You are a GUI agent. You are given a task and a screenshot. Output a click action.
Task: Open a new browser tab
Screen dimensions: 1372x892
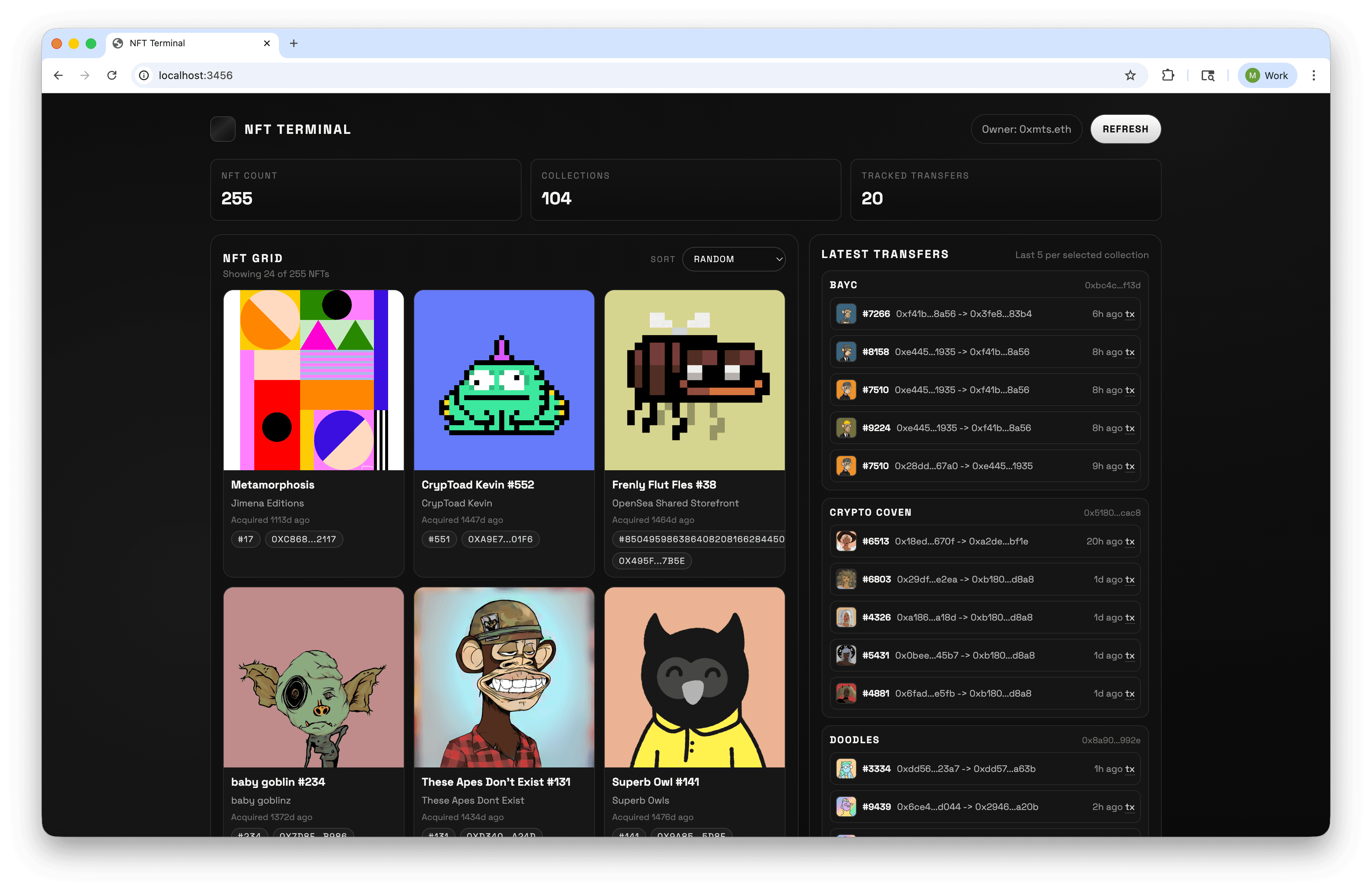coord(293,43)
